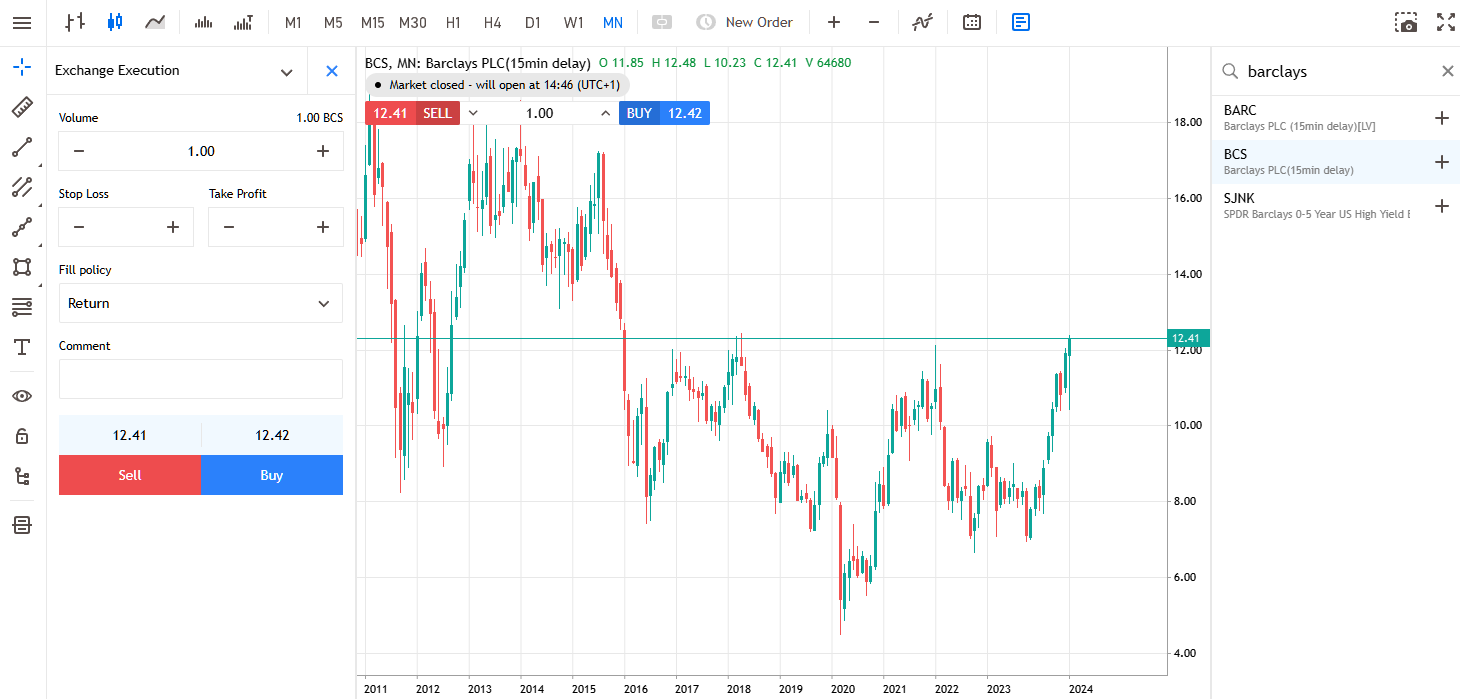Click the Volume 1.00 input field

tap(201, 151)
